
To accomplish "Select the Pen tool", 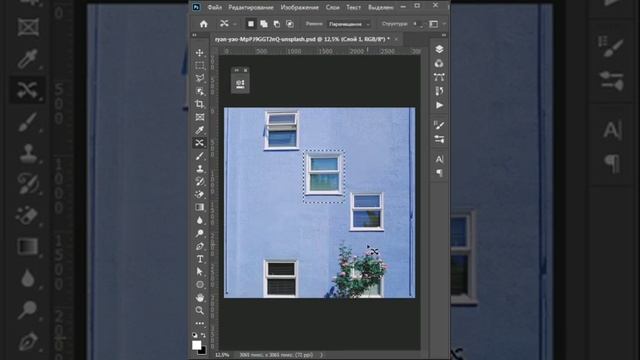I will (x=200, y=246).
